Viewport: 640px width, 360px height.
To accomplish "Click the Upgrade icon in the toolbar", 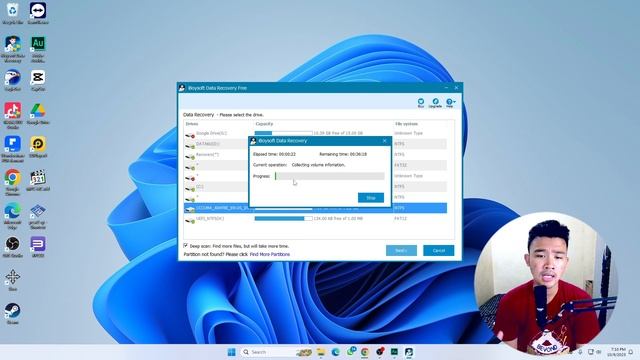I will tap(435, 103).
